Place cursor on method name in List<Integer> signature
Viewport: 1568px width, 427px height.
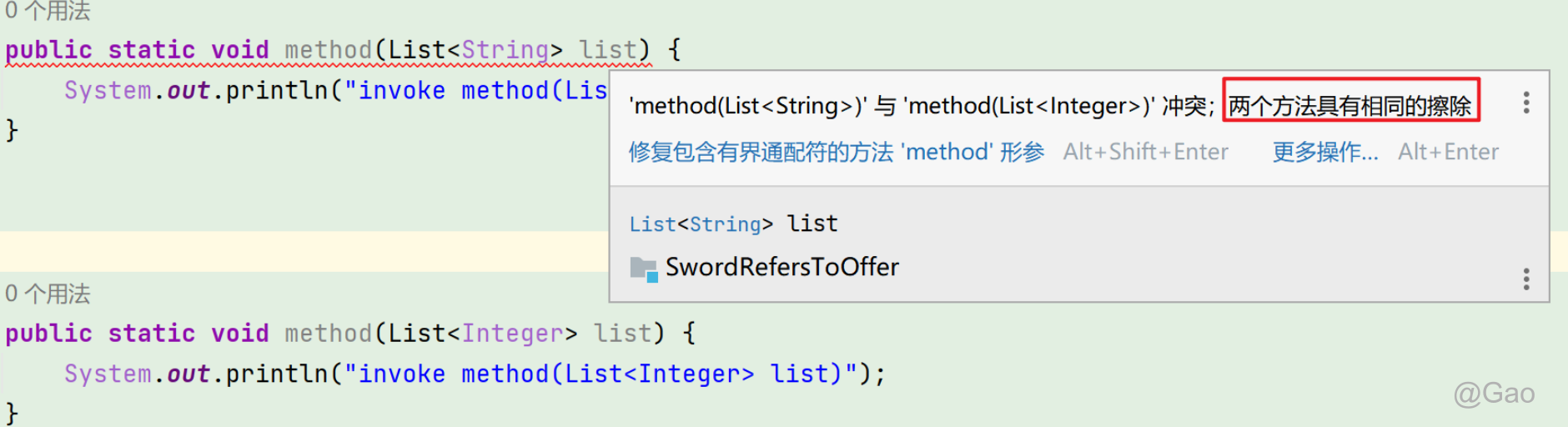329,334
